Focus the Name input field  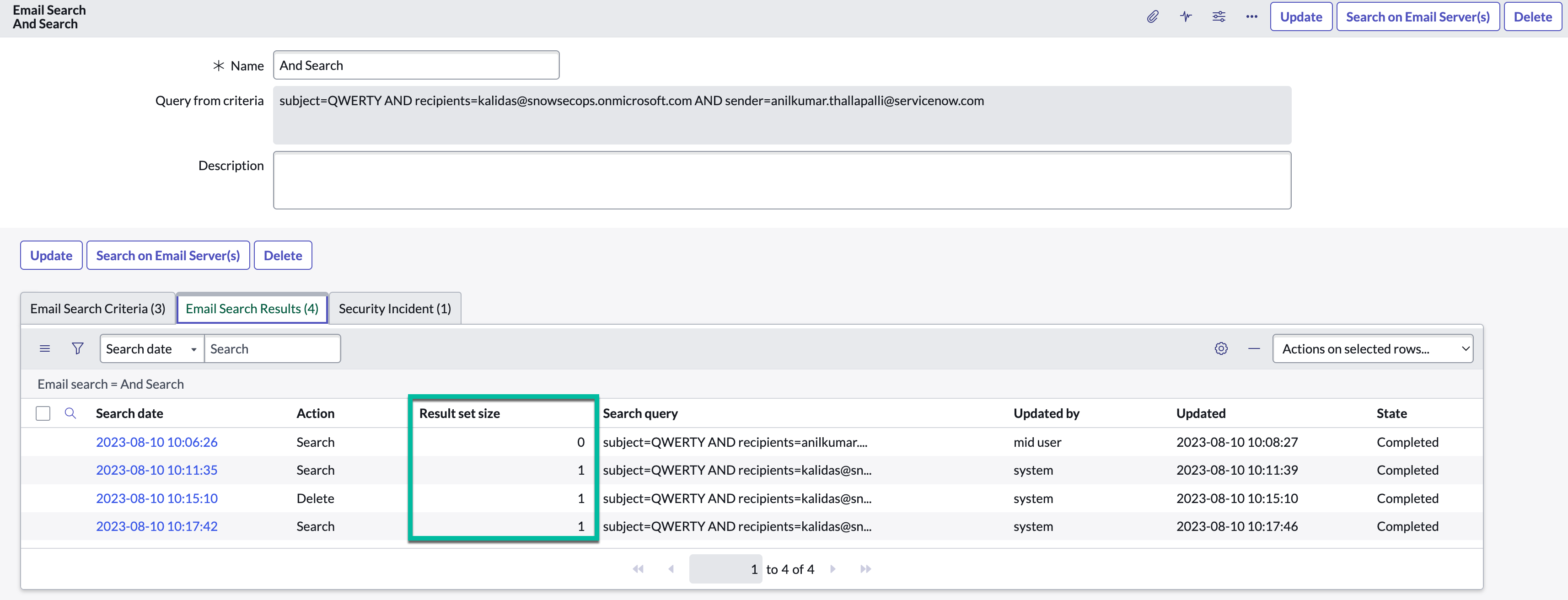[416, 65]
